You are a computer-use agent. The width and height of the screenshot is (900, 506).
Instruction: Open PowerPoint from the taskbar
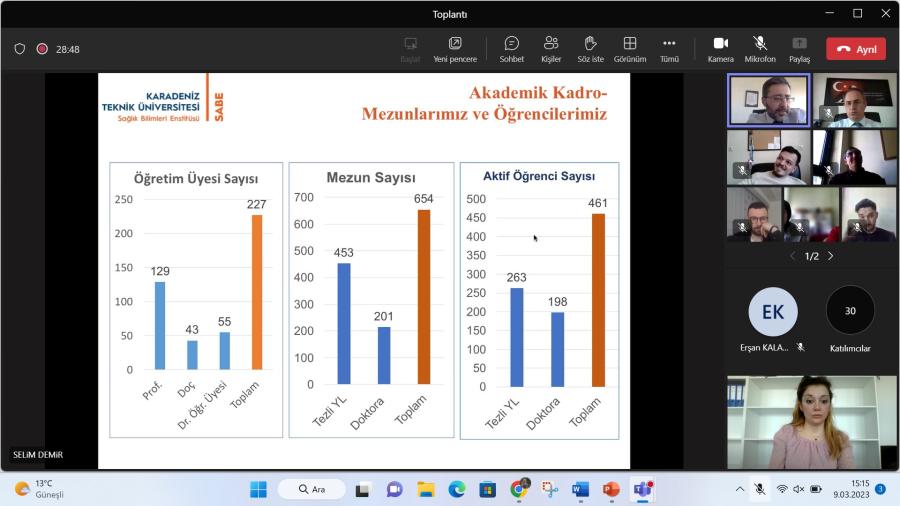(x=611, y=490)
